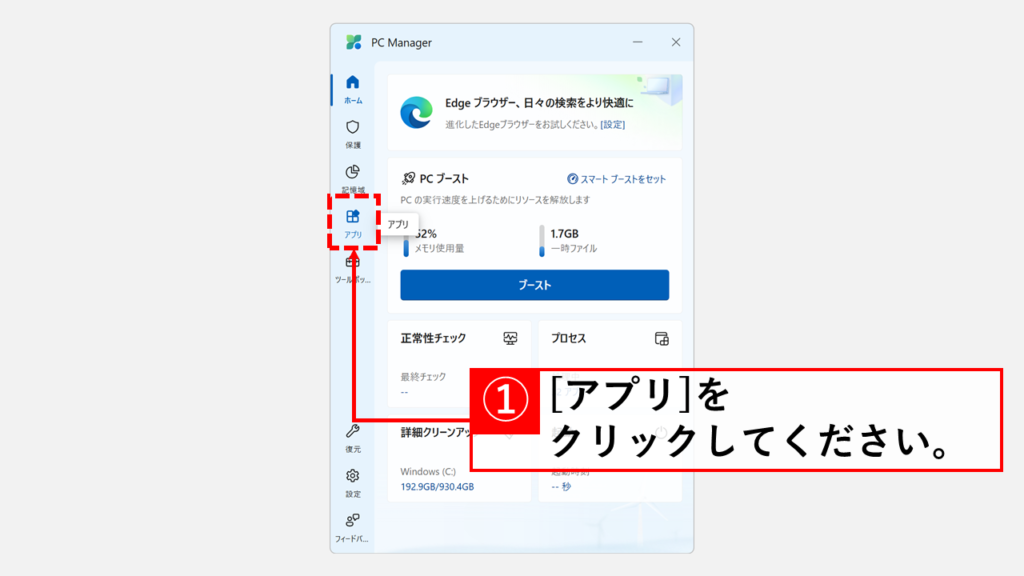Click the スマート ブーストをセット link
This screenshot has height=576, width=1024.
pos(616,179)
